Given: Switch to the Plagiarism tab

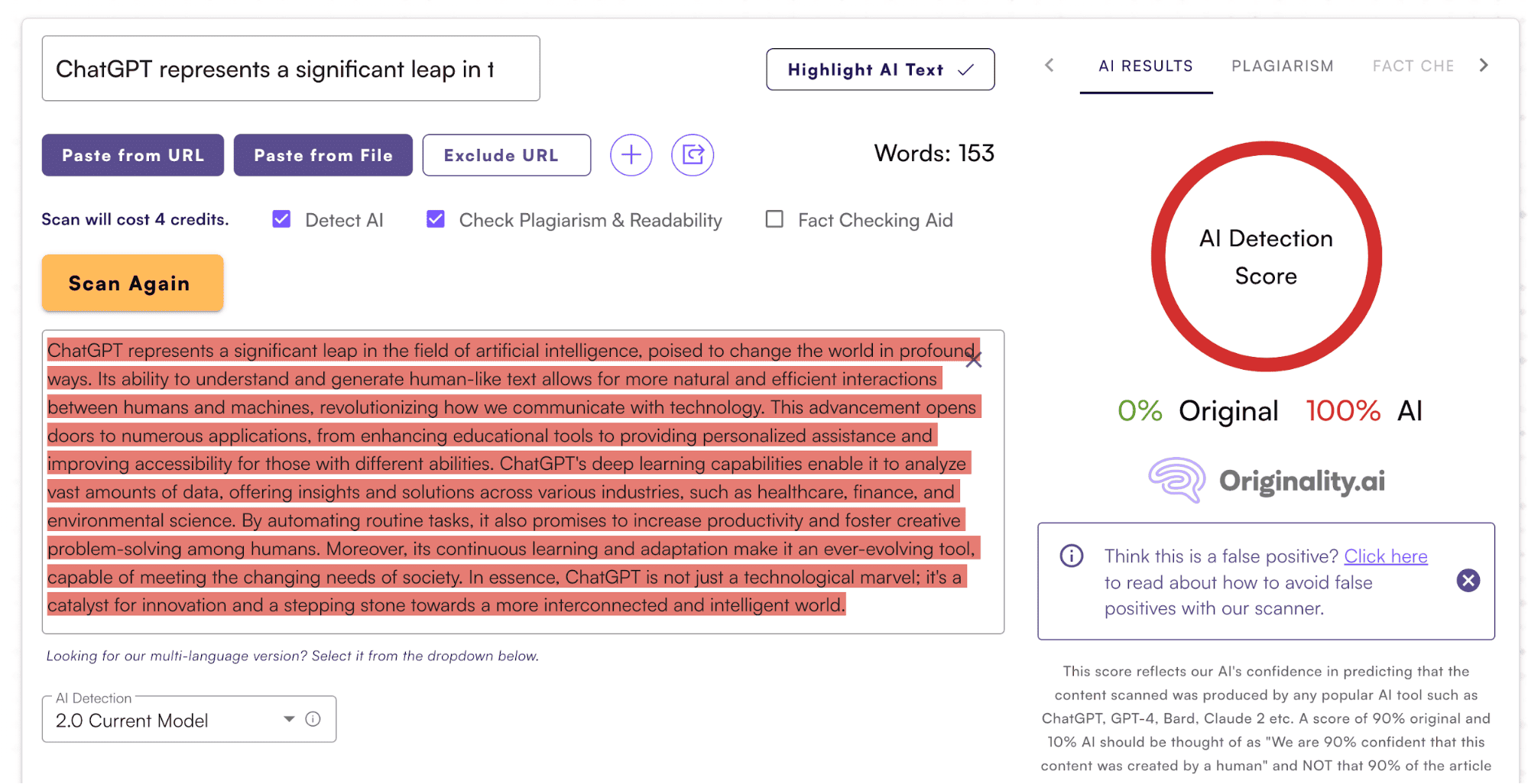Looking at the screenshot, I should (x=1282, y=66).
